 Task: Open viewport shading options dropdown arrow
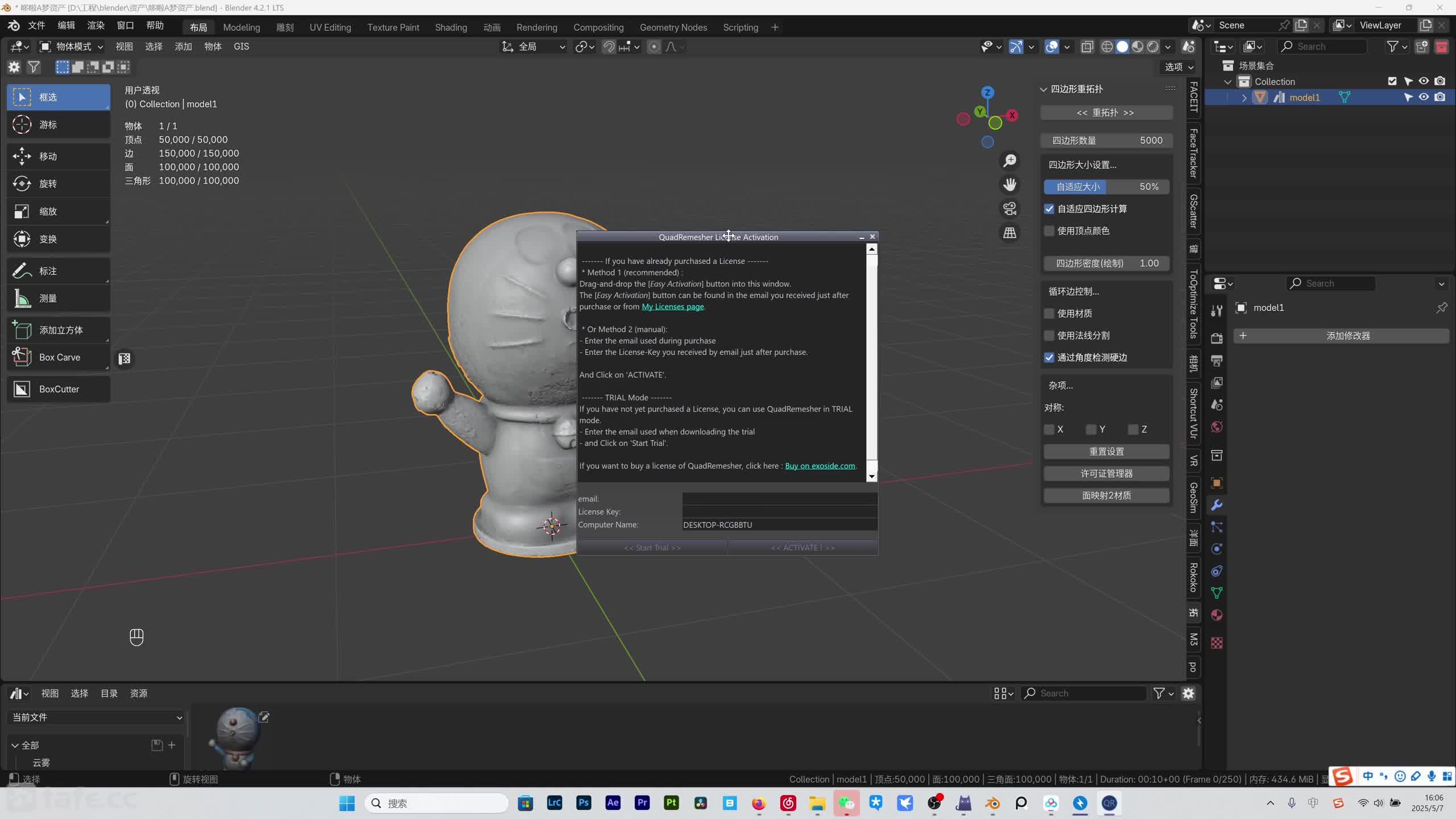(x=1168, y=47)
